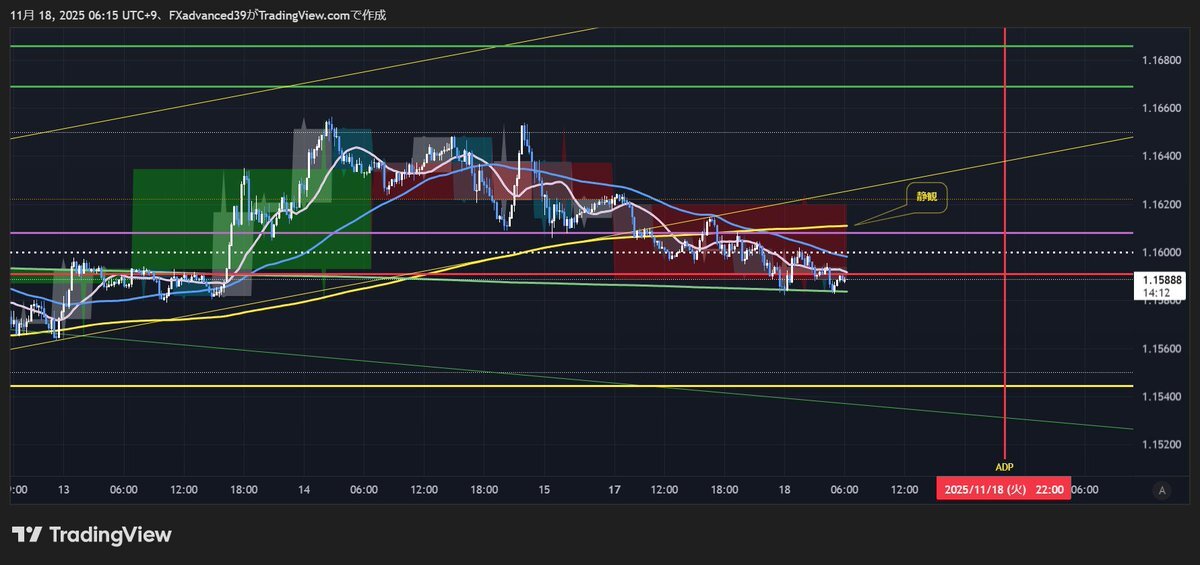Toggle the auto-scale "A" button
This screenshot has height=565, width=1200.
pyautogui.click(x=1161, y=490)
